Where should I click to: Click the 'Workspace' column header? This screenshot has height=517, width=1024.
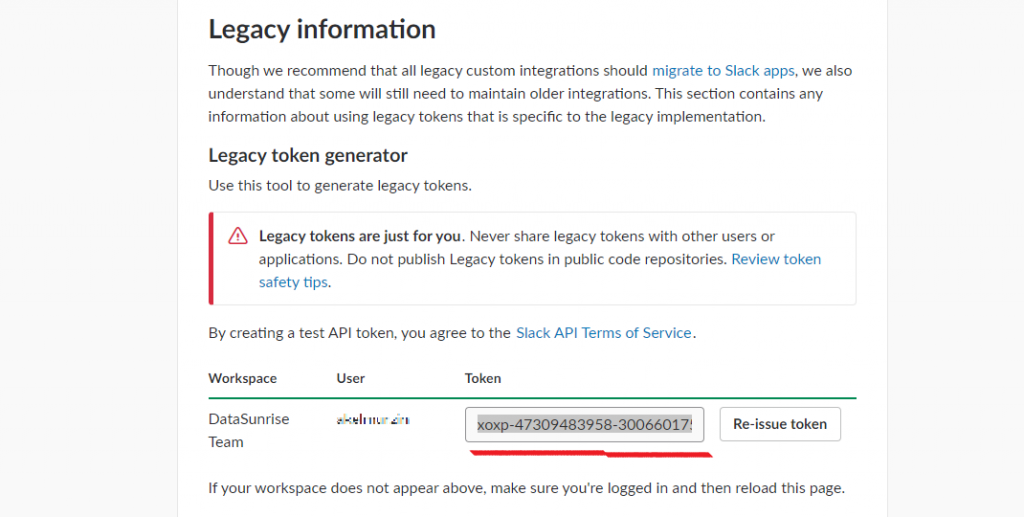tap(242, 379)
